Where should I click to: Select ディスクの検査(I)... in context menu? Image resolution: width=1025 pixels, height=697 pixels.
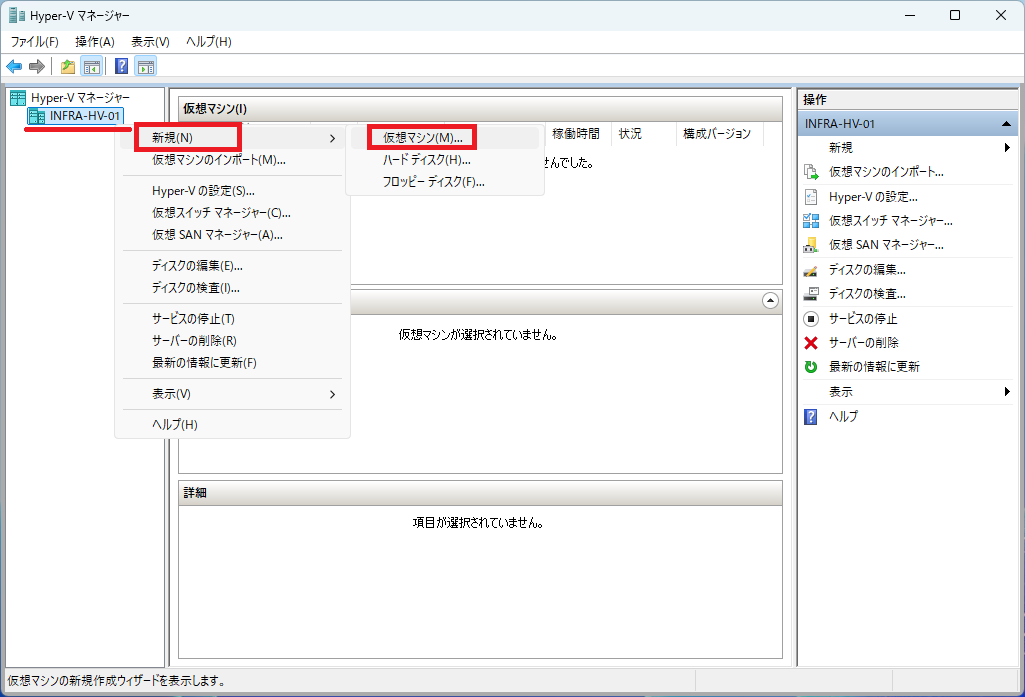coord(232,288)
